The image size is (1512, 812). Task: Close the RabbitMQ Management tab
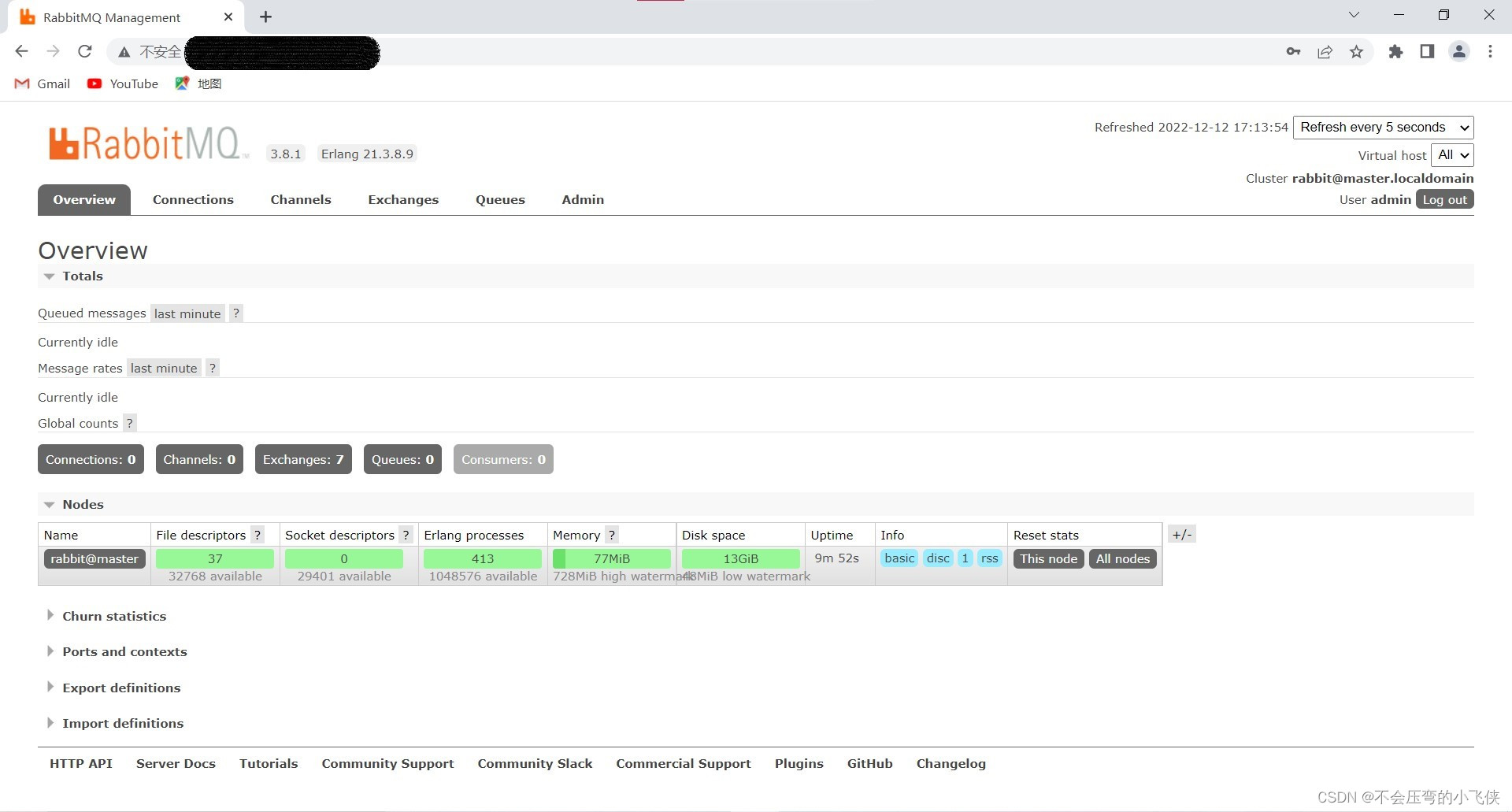tap(228, 17)
